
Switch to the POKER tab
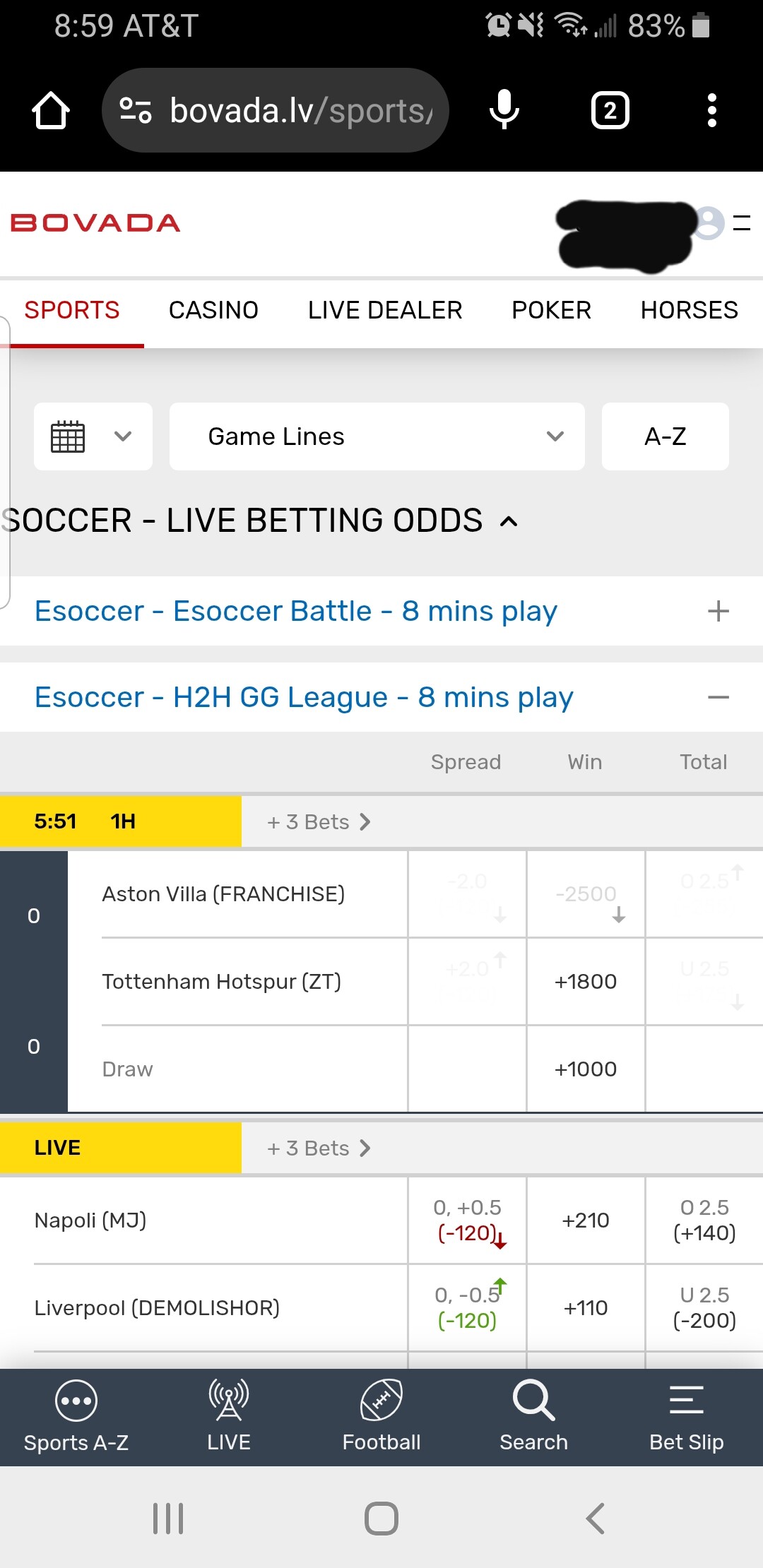(x=551, y=310)
